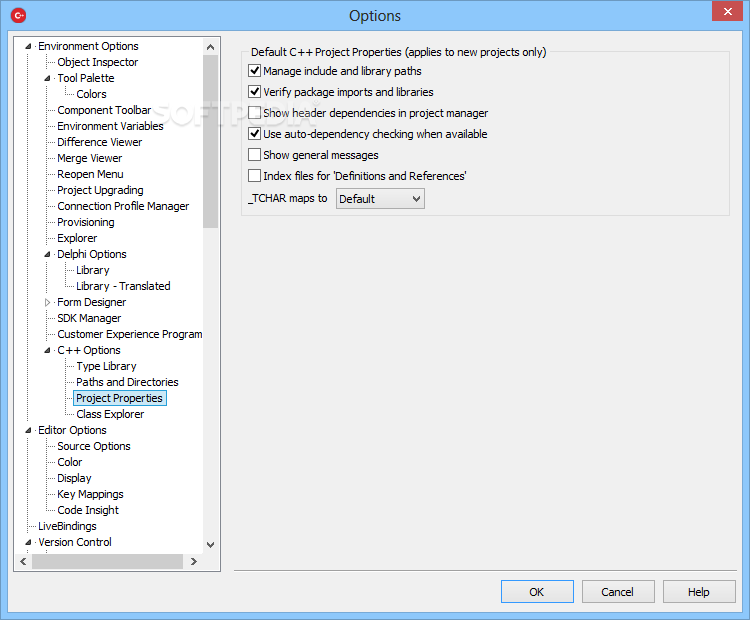The width and height of the screenshot is (750, 620).
Task: Select Colors under Tool Palette
Action: (x=91, y=94)
